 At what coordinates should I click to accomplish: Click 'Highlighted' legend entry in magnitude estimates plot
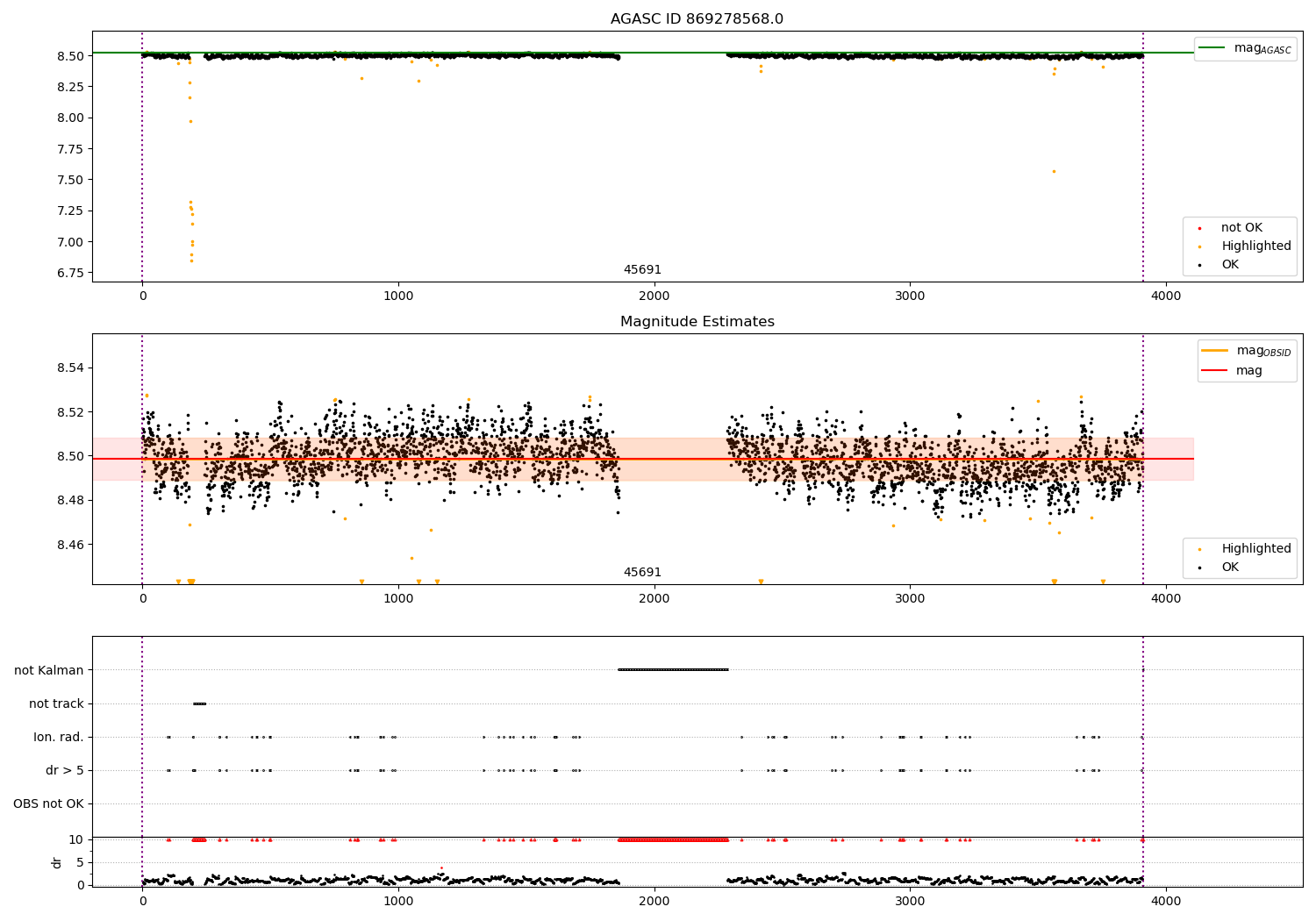point(1245,549)
